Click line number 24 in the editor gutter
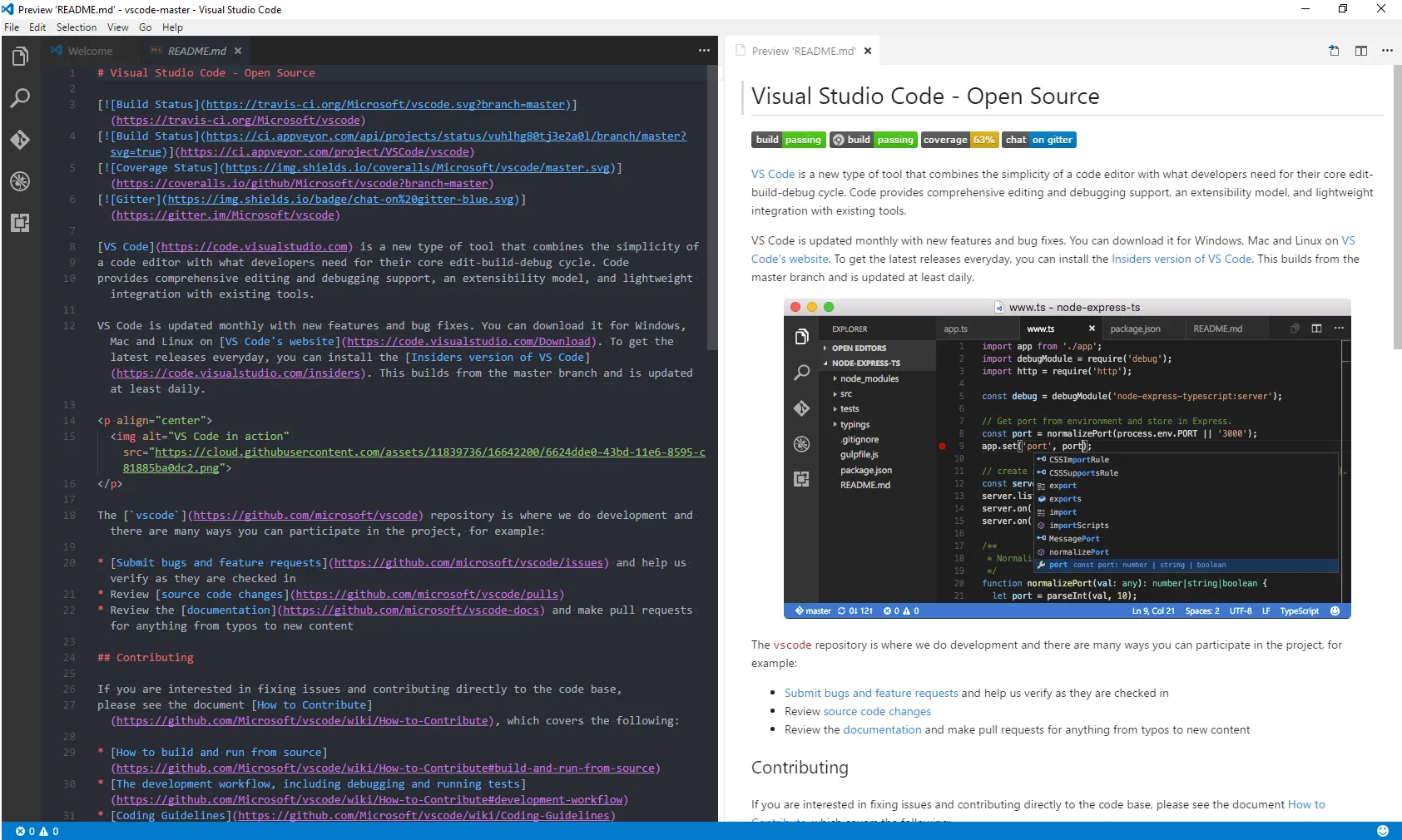1402x840 pixels. (69, 658)
